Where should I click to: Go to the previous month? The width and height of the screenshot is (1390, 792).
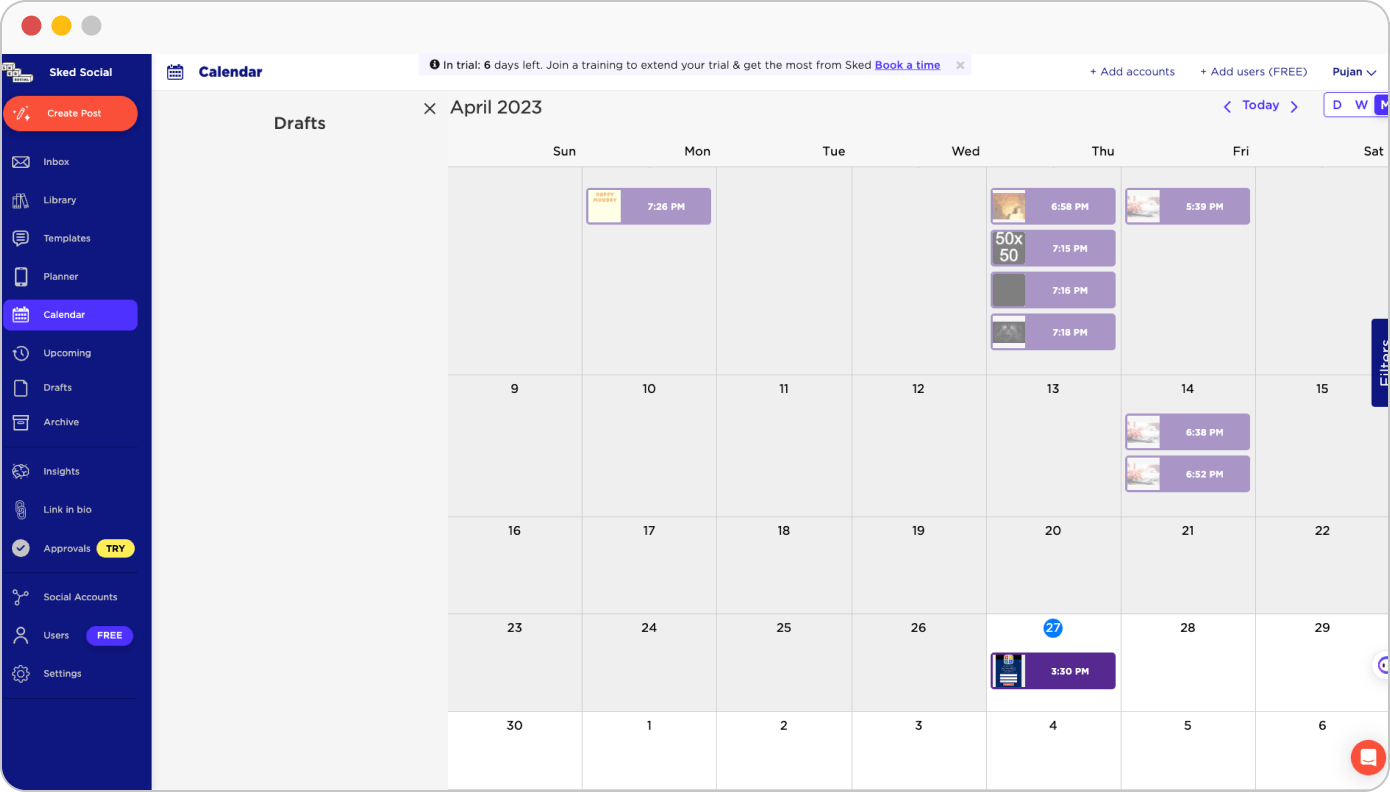[x=1227, y=106]
